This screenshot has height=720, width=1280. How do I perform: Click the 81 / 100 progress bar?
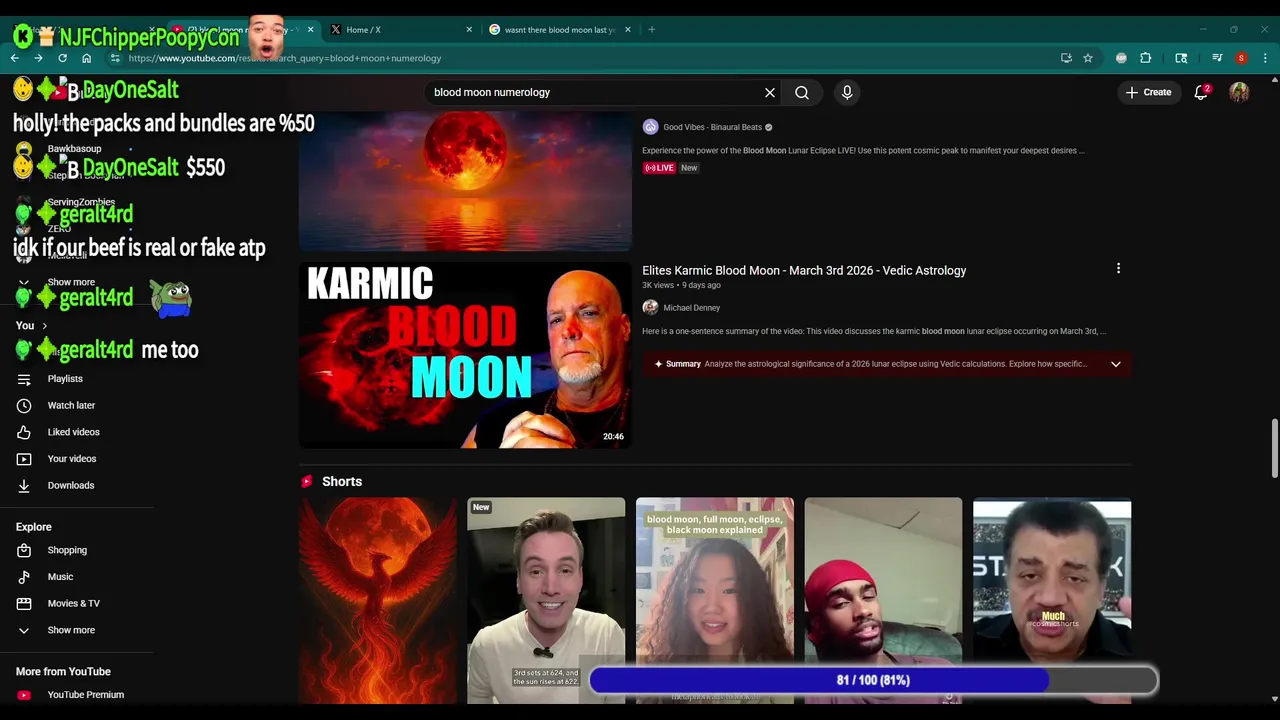[873, 680]
